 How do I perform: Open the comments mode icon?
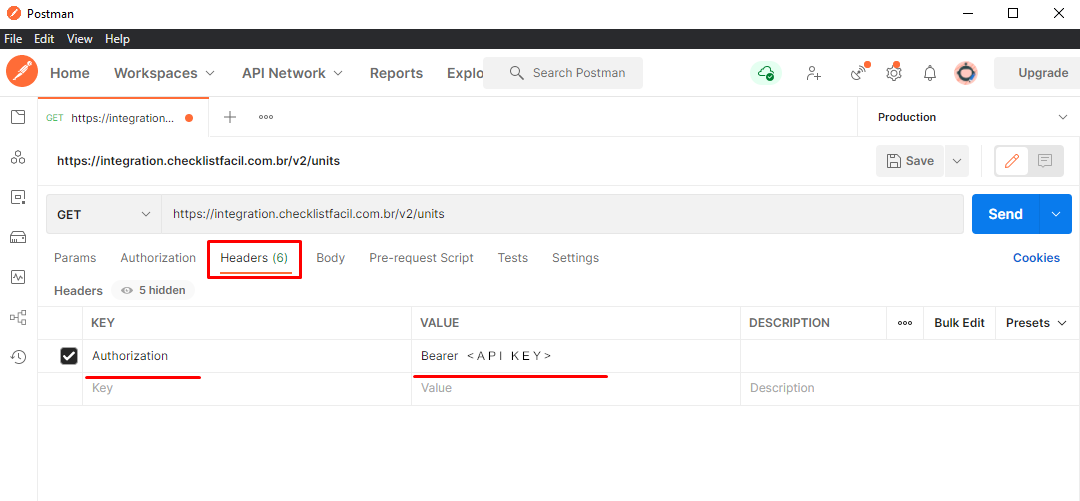click(1045, 161)
